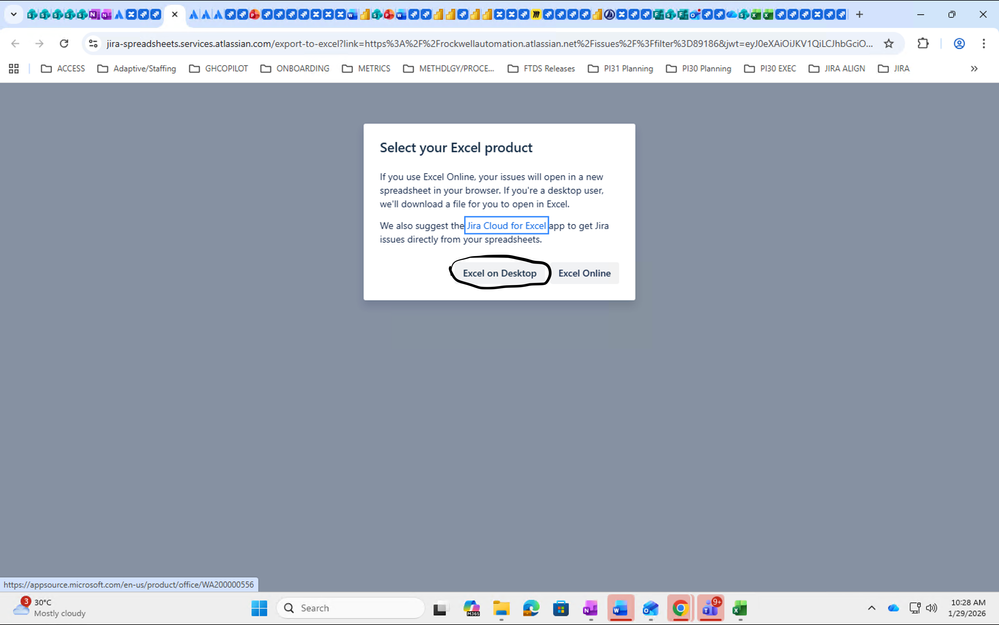Open the JIRA ALIGN bookmark folder

click(x=837, y=68)
